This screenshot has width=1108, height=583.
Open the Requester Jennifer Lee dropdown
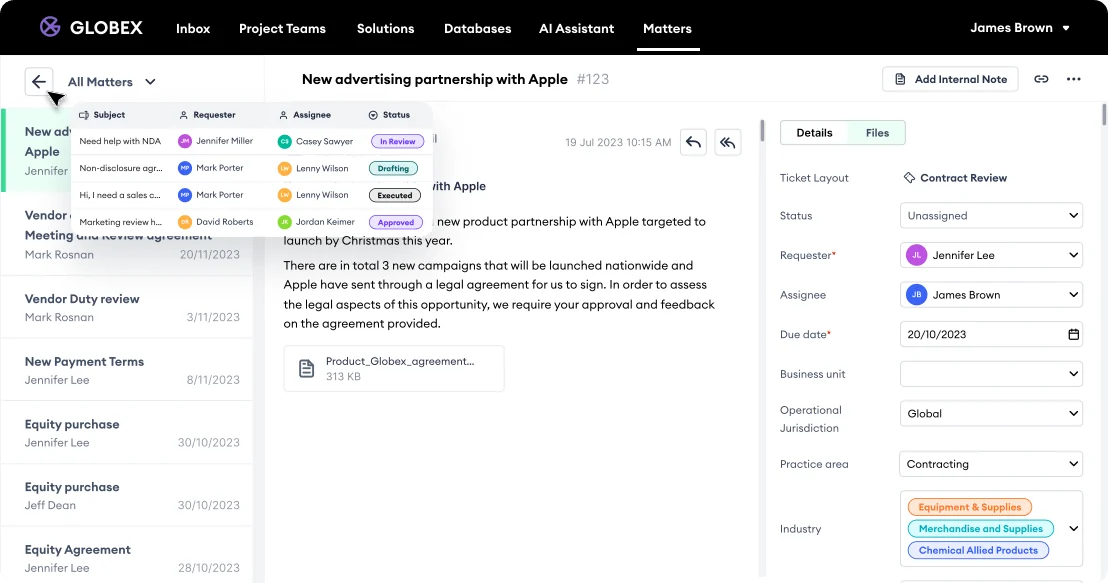(x=991, y=255)
